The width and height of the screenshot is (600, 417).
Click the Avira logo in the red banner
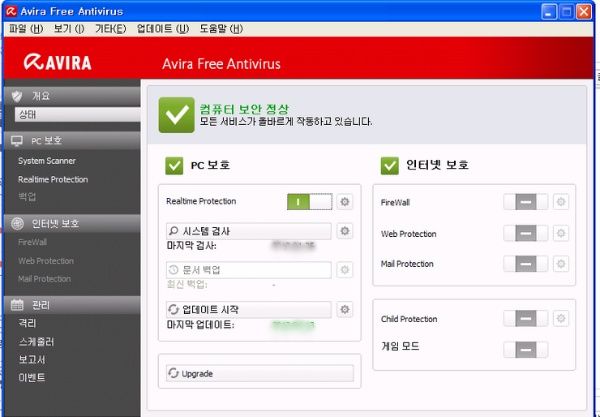click(x=57, y=62)
